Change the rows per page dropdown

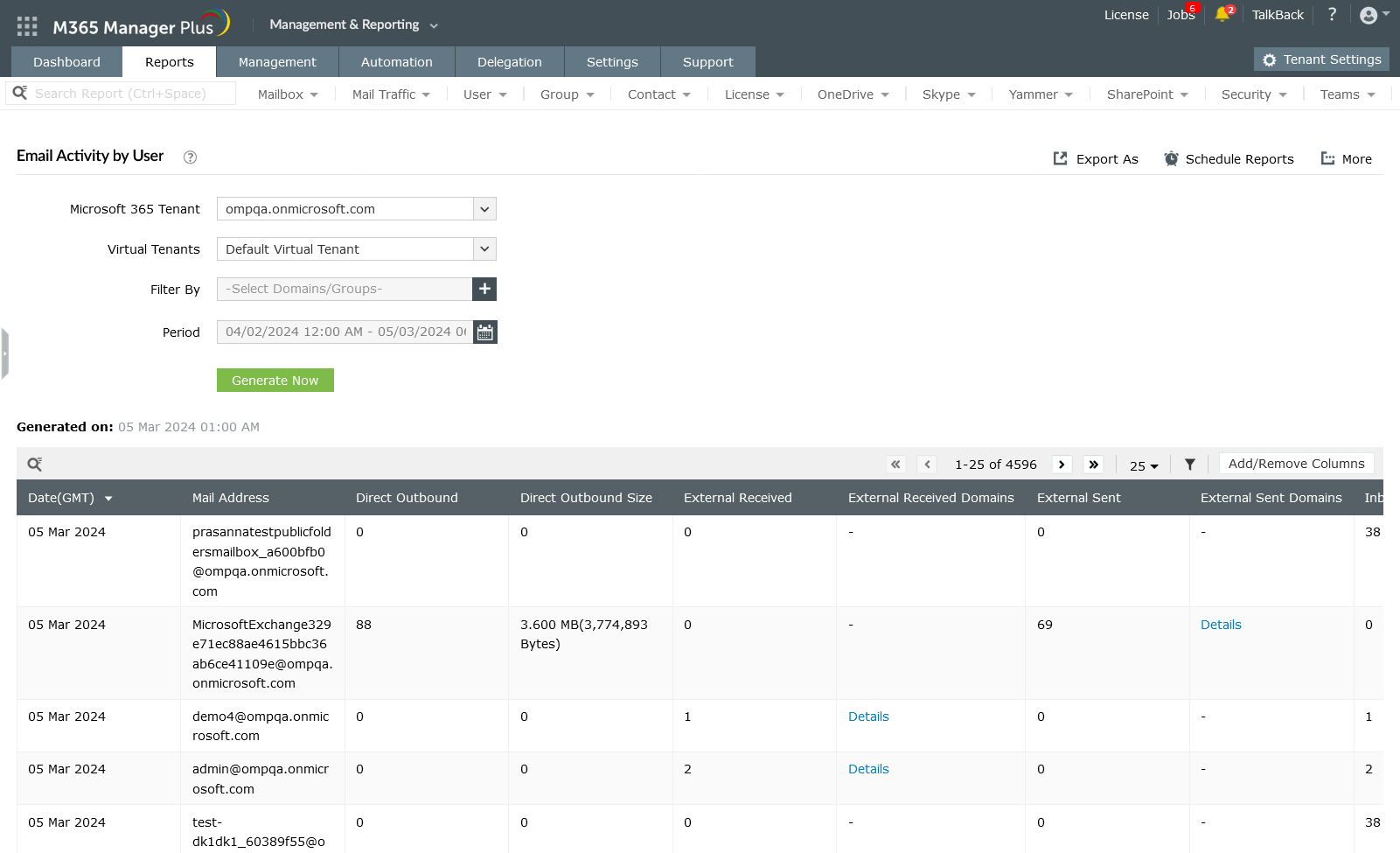pos(1144,465)
